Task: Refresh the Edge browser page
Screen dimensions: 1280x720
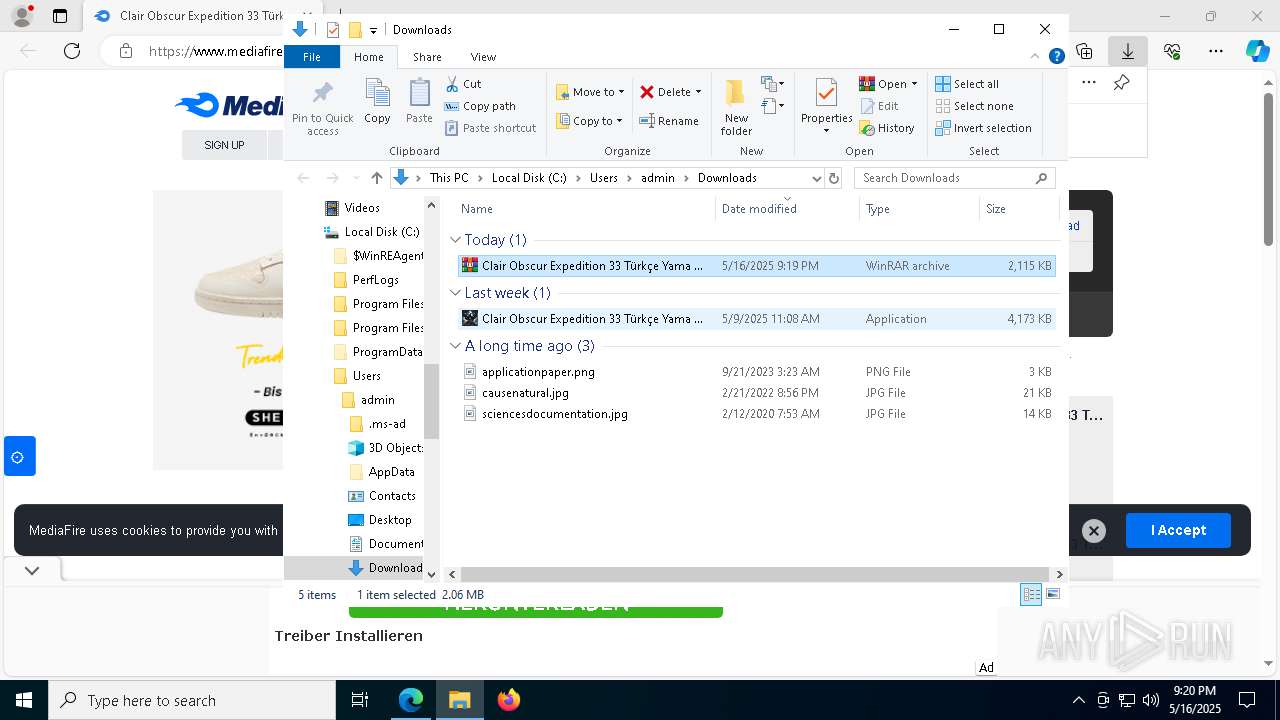Action: pos(71,51)
